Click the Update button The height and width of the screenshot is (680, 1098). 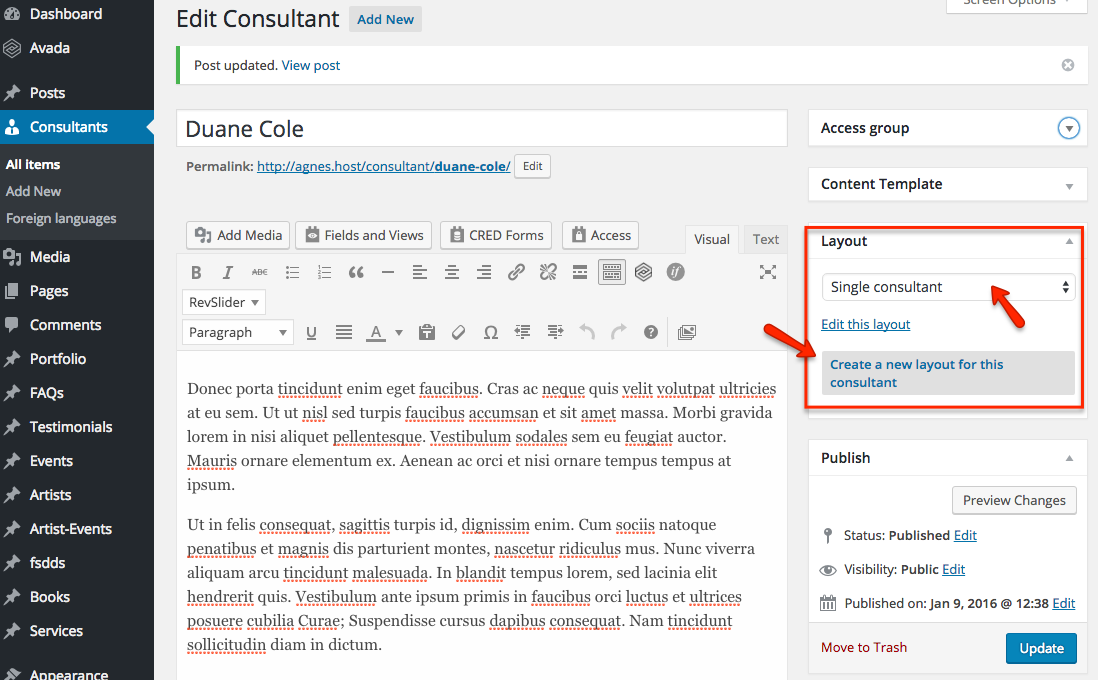tap(1041, 648)
